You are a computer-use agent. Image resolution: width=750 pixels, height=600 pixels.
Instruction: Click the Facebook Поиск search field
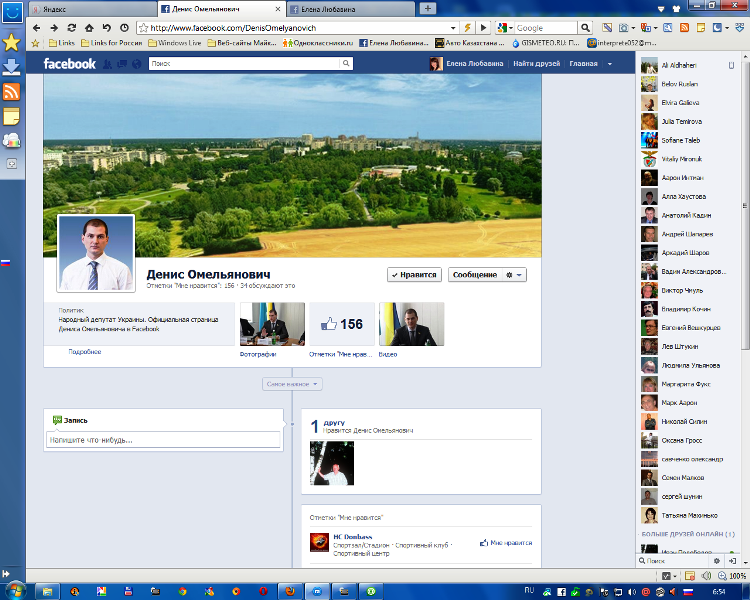coord(244,63)
